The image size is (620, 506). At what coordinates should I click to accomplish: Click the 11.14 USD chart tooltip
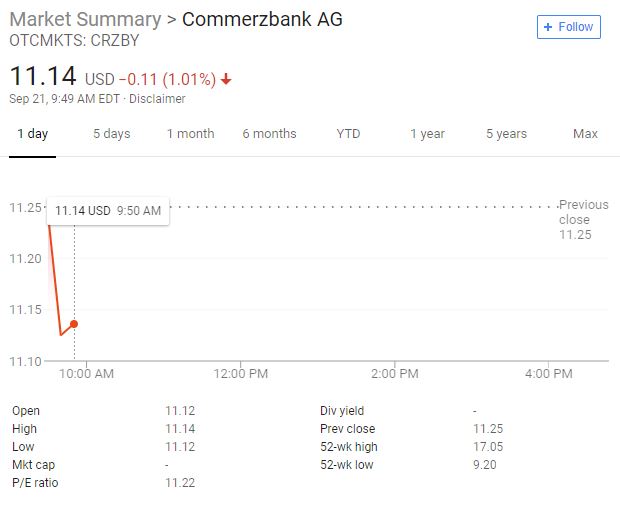[x=108, y=211]
